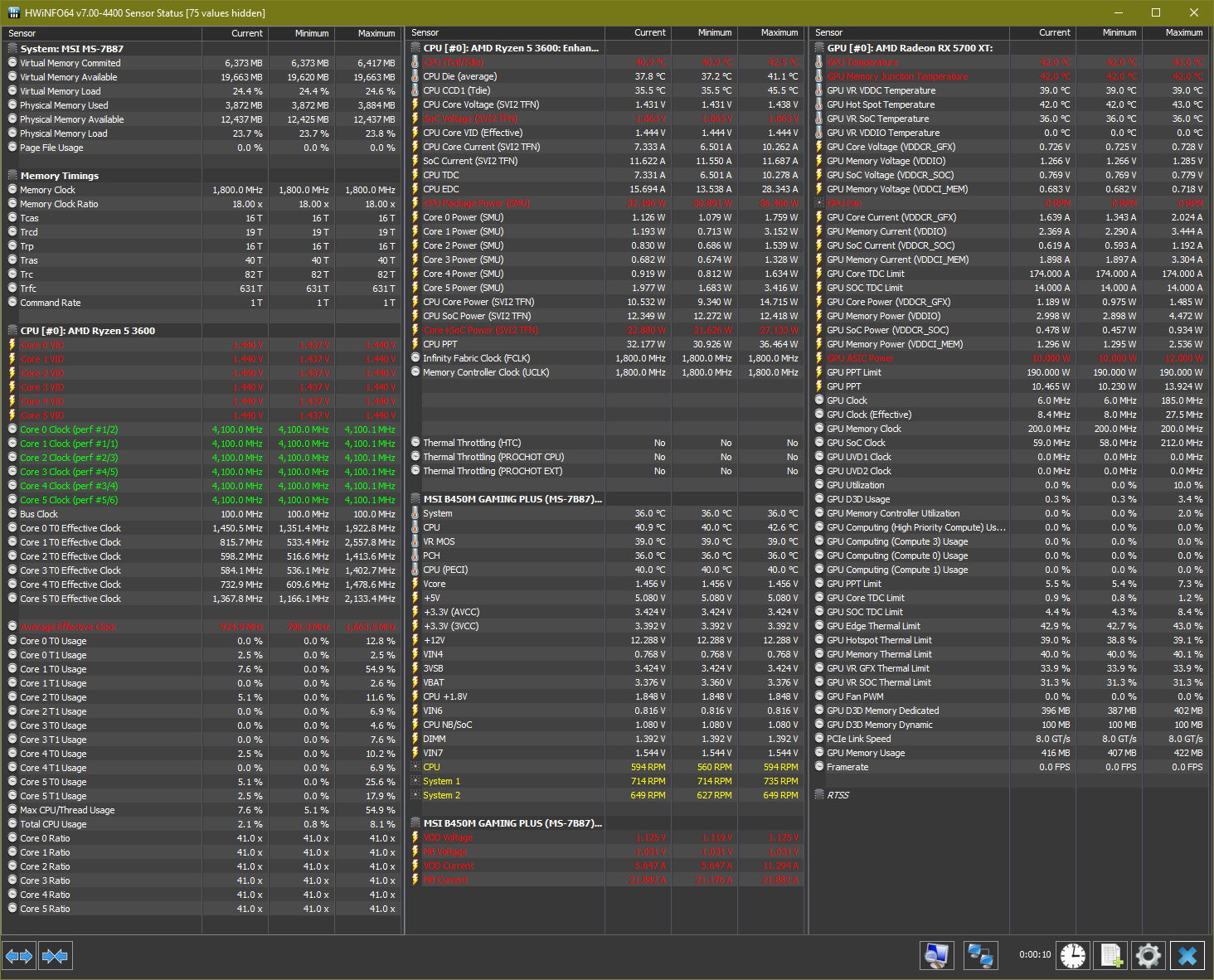The width and height of the screenshot is (1214, 980).
Task: Click the shrink columns arrows icon
Action: click(x=56, y=956)
